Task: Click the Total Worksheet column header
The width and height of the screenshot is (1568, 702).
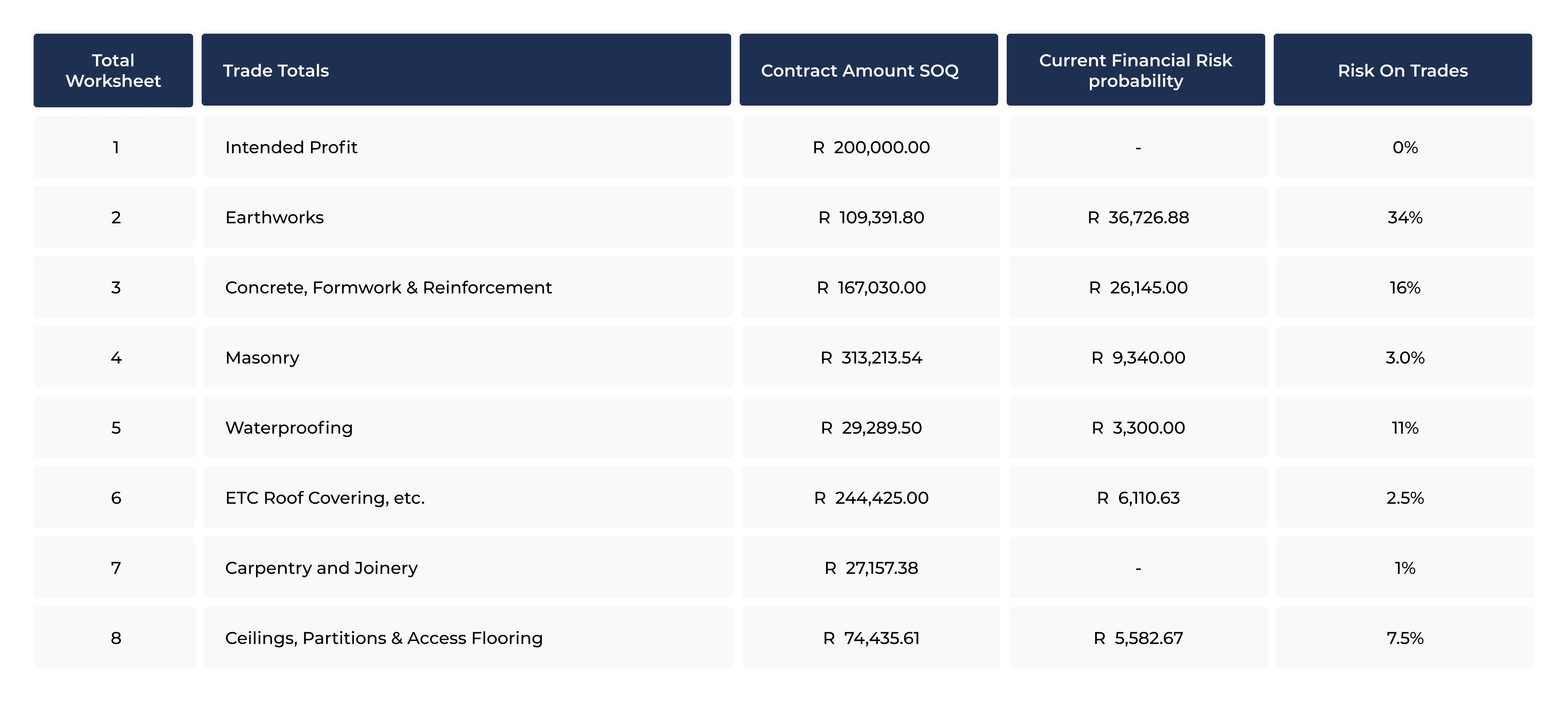Action: 113,71
